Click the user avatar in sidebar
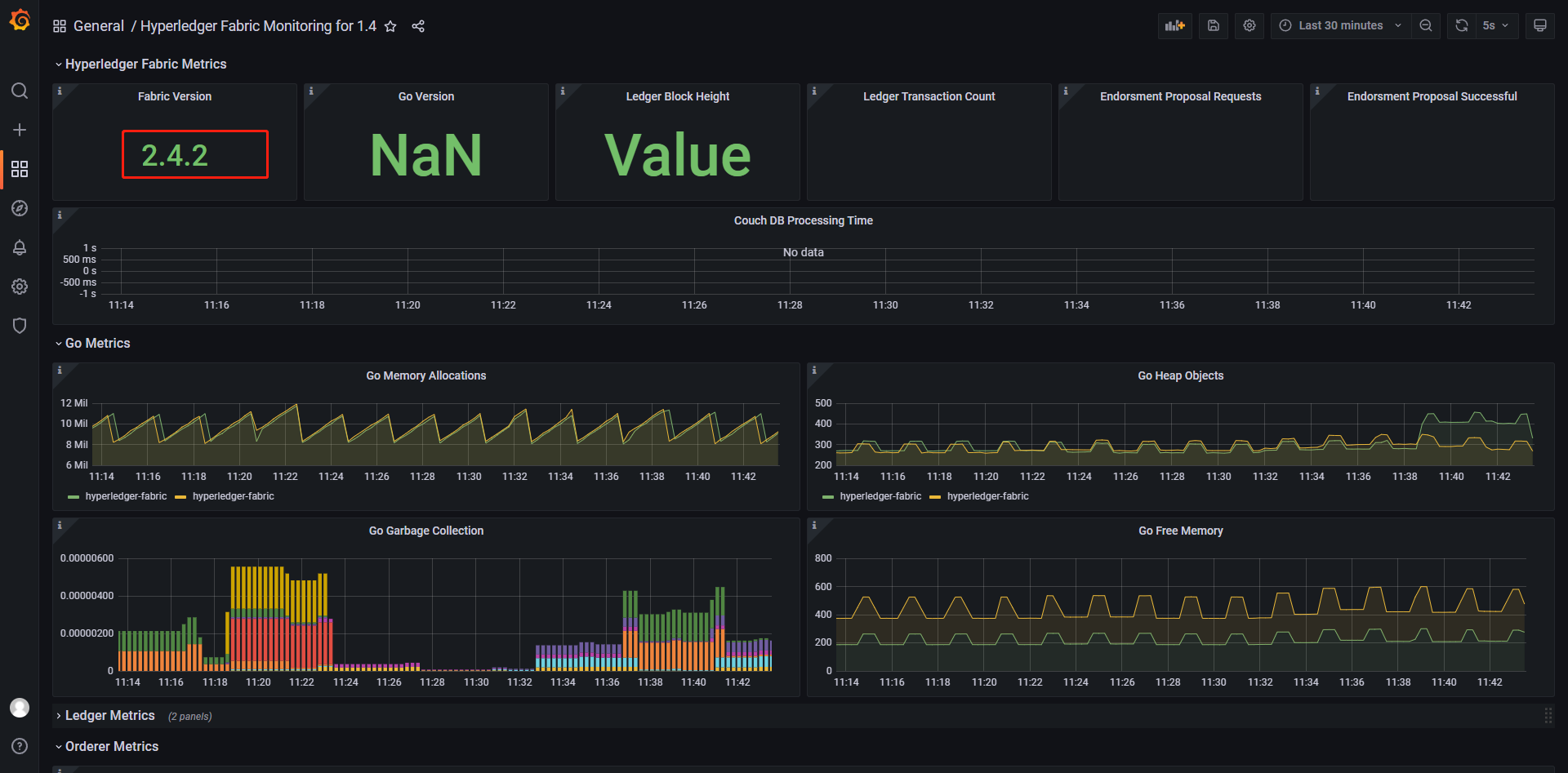 (x=20, y=708)
